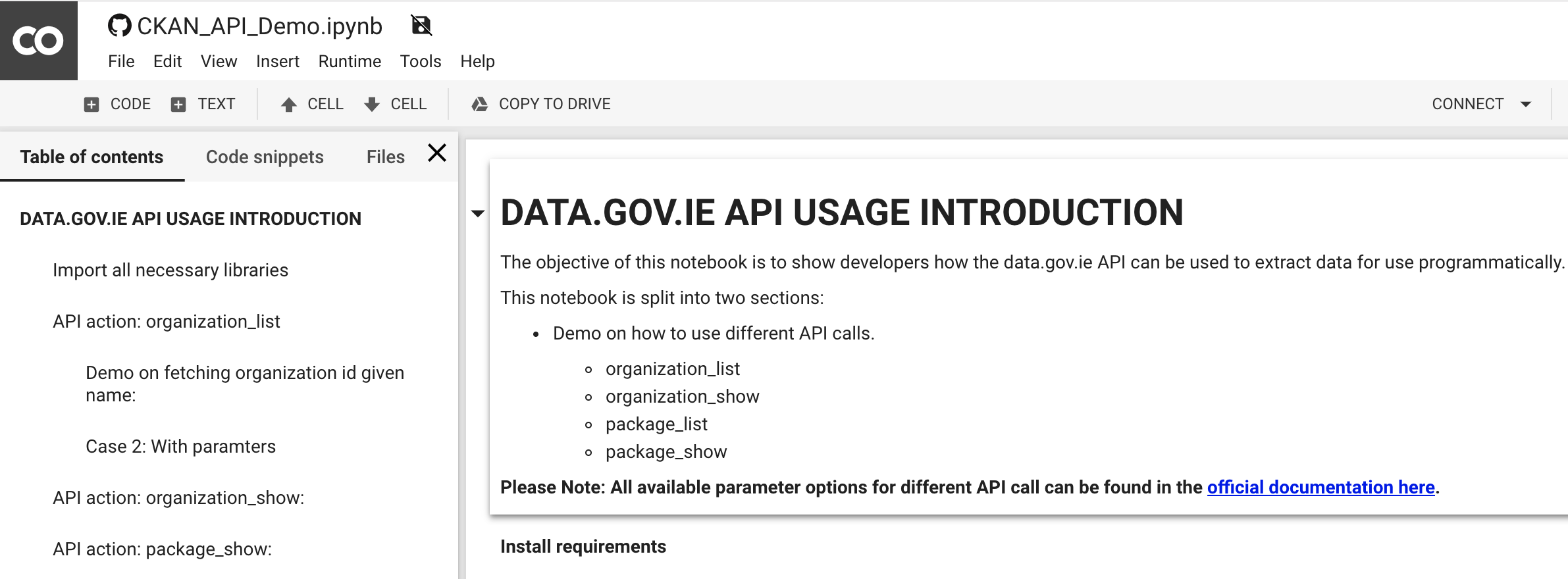Open the File menu

point(121,61)
